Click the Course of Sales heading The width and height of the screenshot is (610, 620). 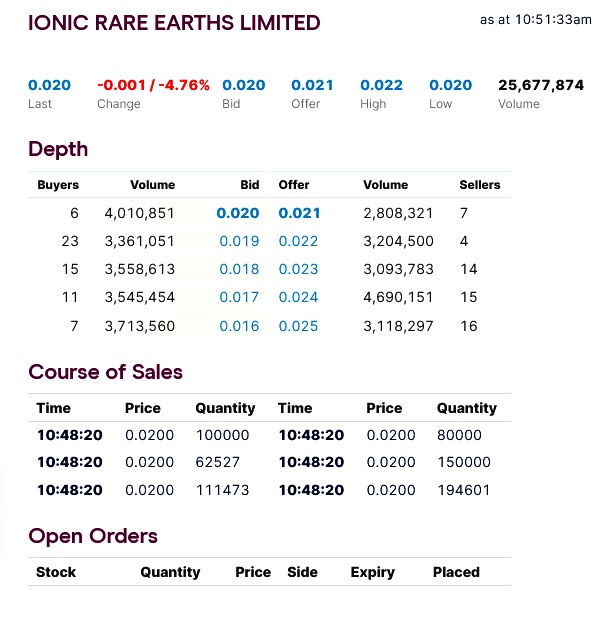click(106, 372)
